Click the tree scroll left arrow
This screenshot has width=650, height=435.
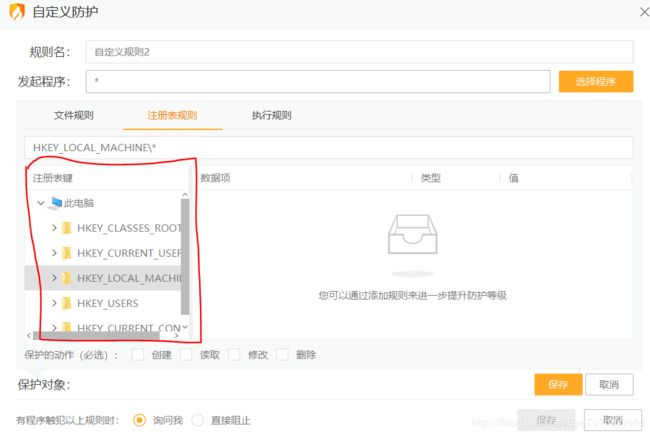29,335
